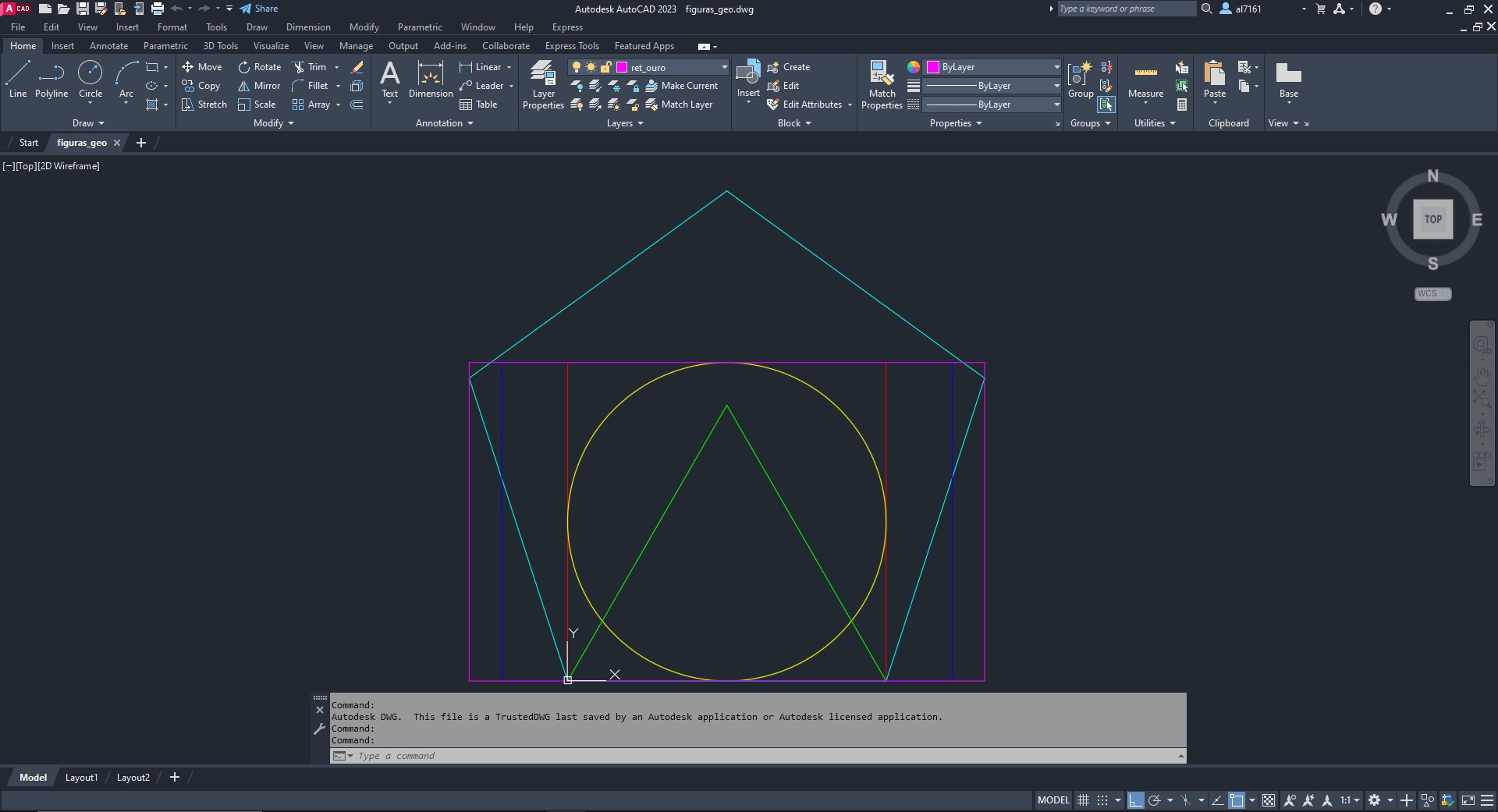The image size is (1498, 812).
Task: Switch to the Annotate ribbon tab
Action: coord(108,46)
